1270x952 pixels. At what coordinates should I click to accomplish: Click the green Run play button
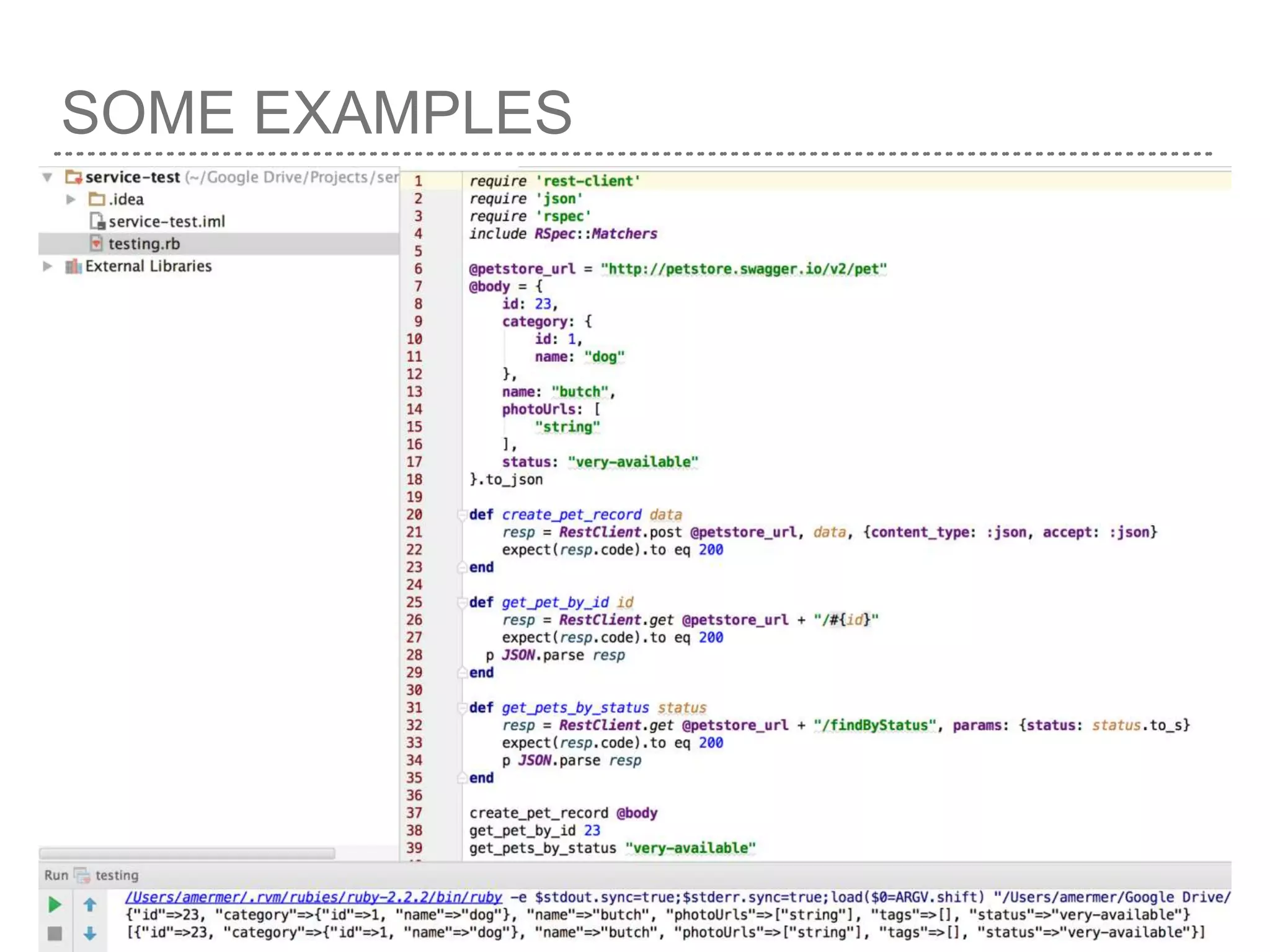(x=55, y=905)
